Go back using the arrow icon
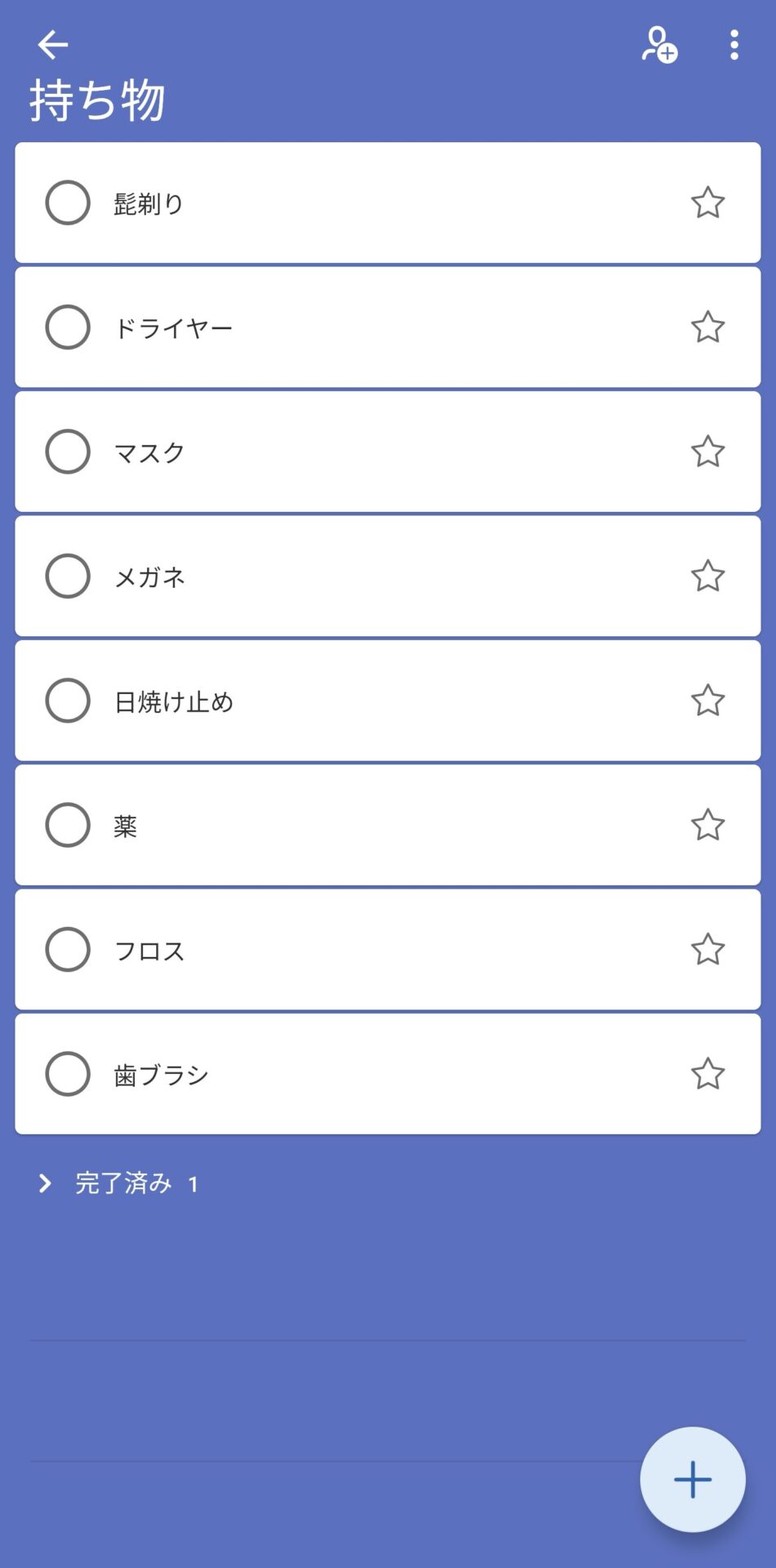 [x=53, y=45]
